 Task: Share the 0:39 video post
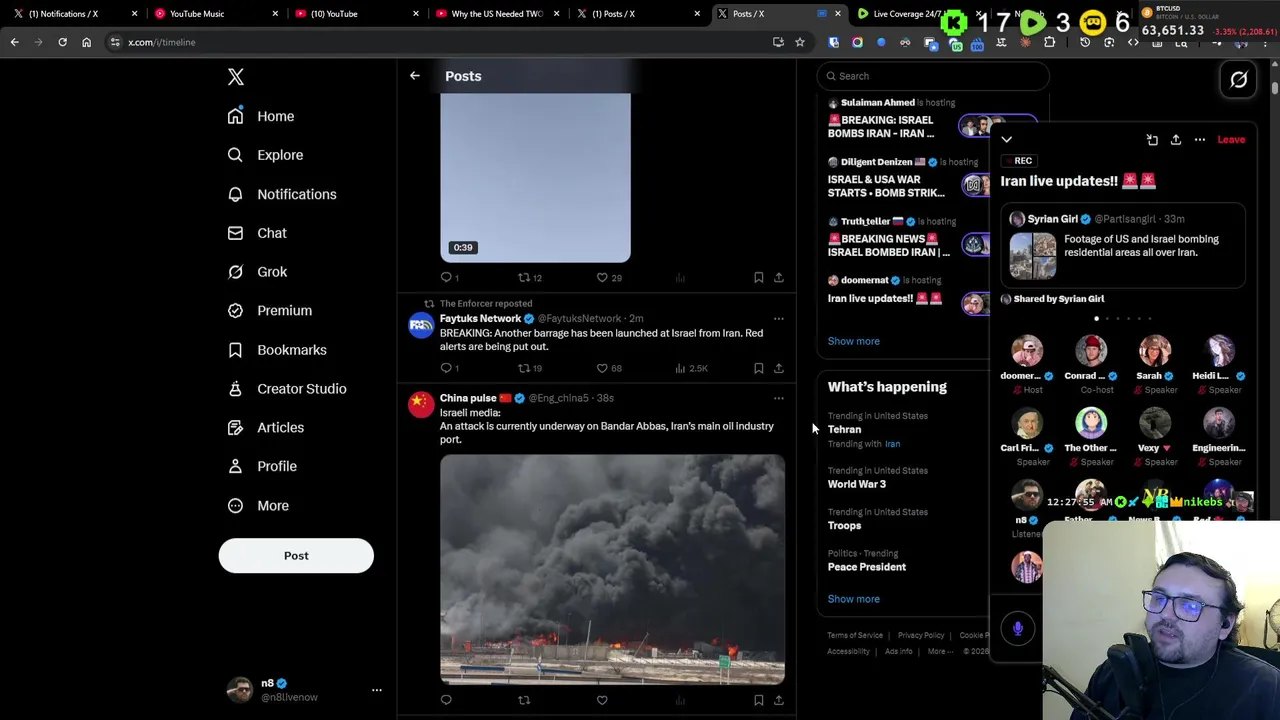779,277
